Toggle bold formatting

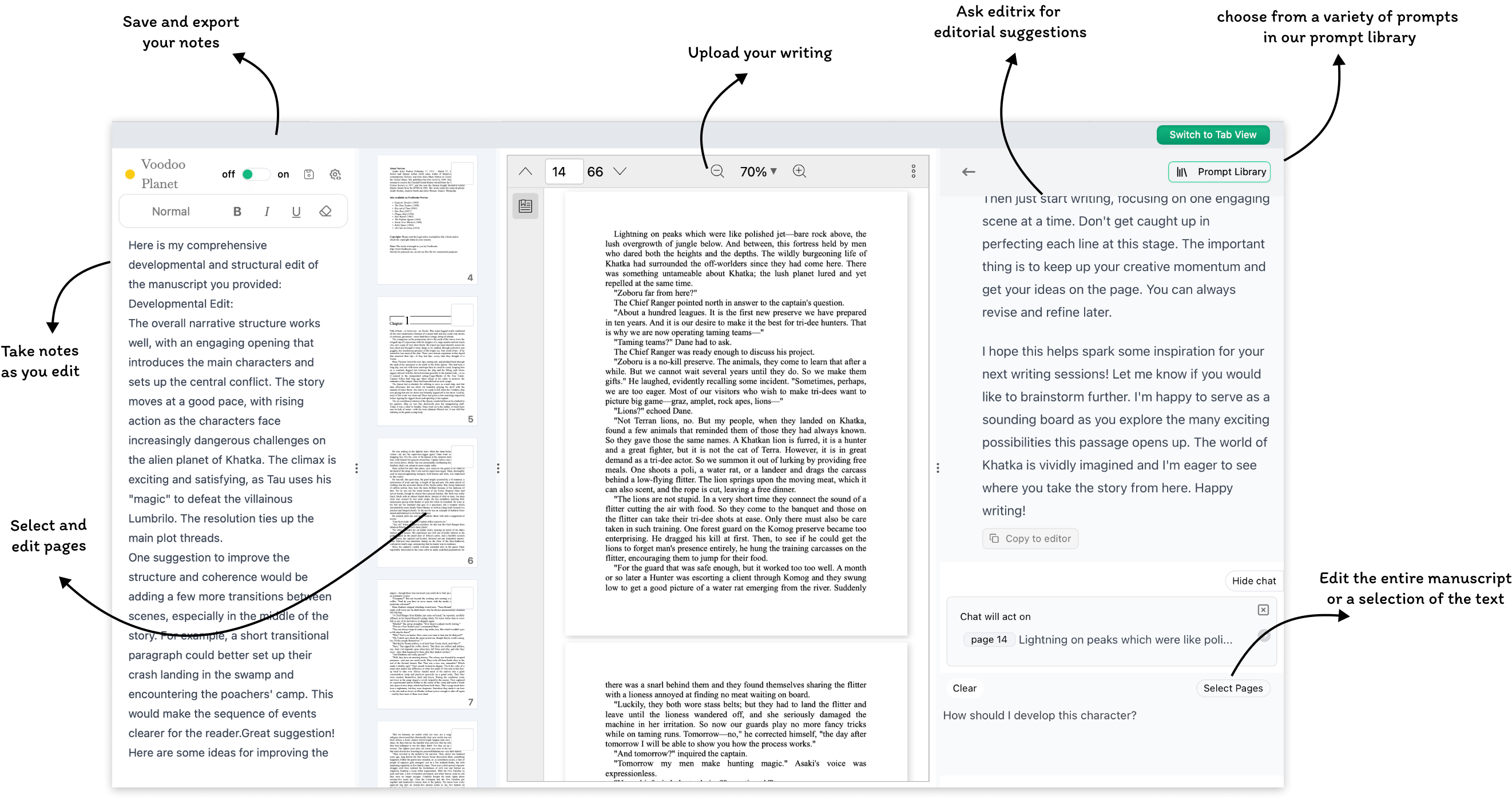pyautogui.click(x=237, y=211)
